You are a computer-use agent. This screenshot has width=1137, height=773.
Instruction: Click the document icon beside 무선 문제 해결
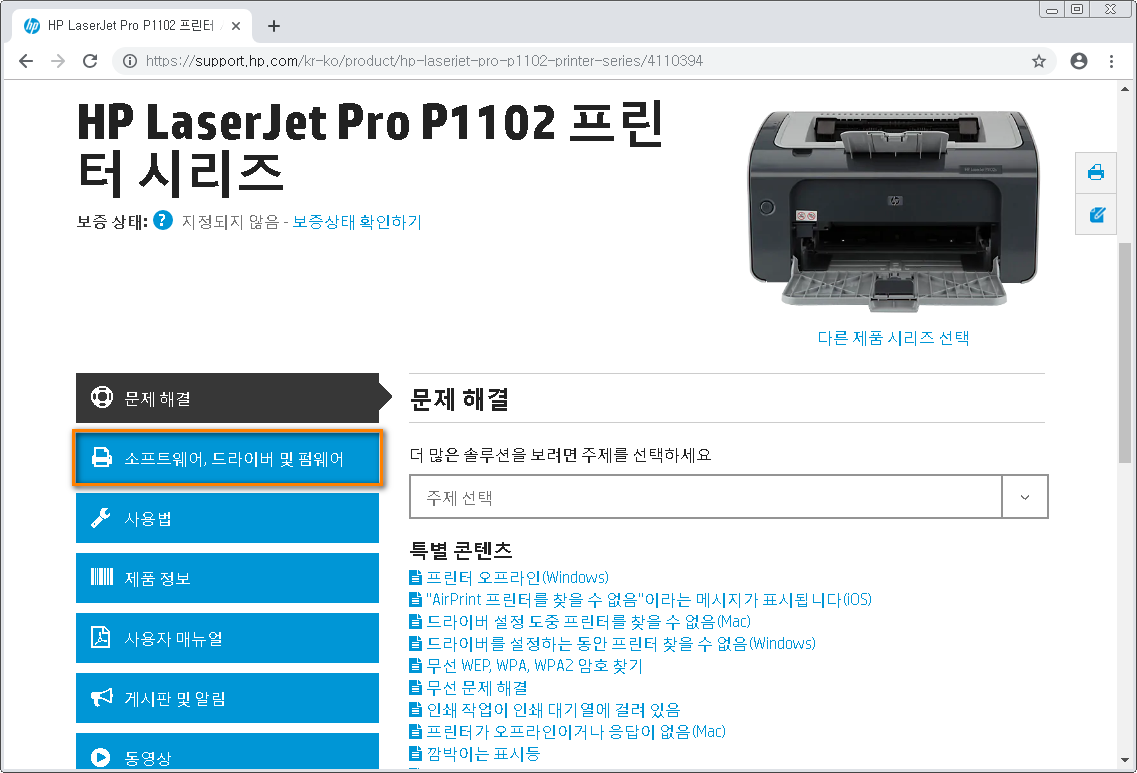415,687
